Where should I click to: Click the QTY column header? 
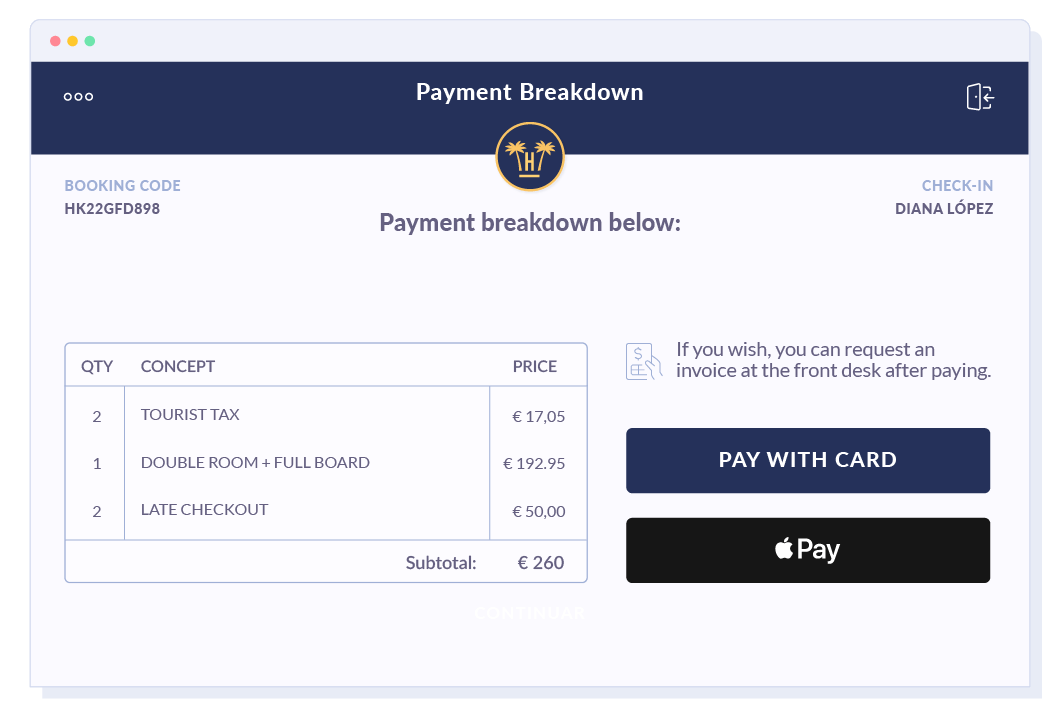click(x=97, y=366)
